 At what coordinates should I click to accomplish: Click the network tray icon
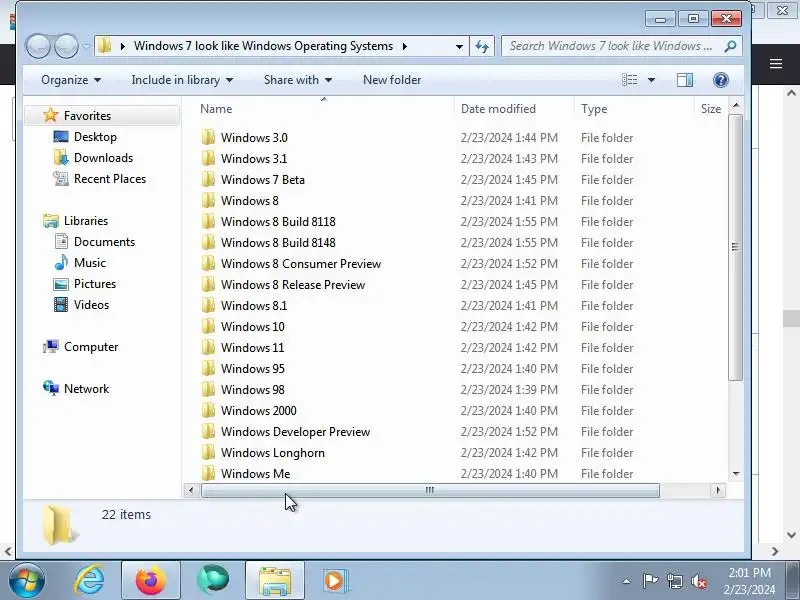(x=674, y=581)
